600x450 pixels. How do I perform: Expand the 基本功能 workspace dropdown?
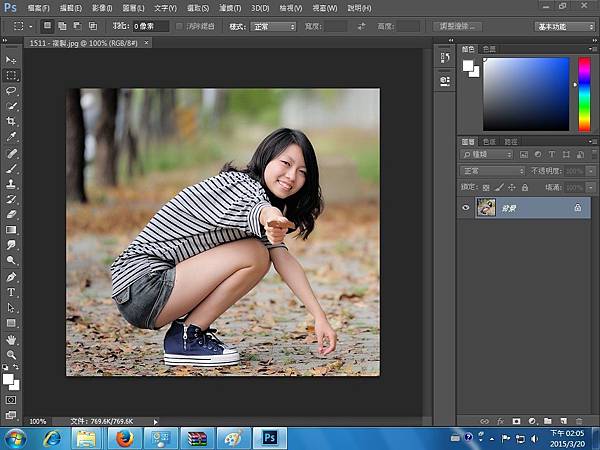[563, 26]
